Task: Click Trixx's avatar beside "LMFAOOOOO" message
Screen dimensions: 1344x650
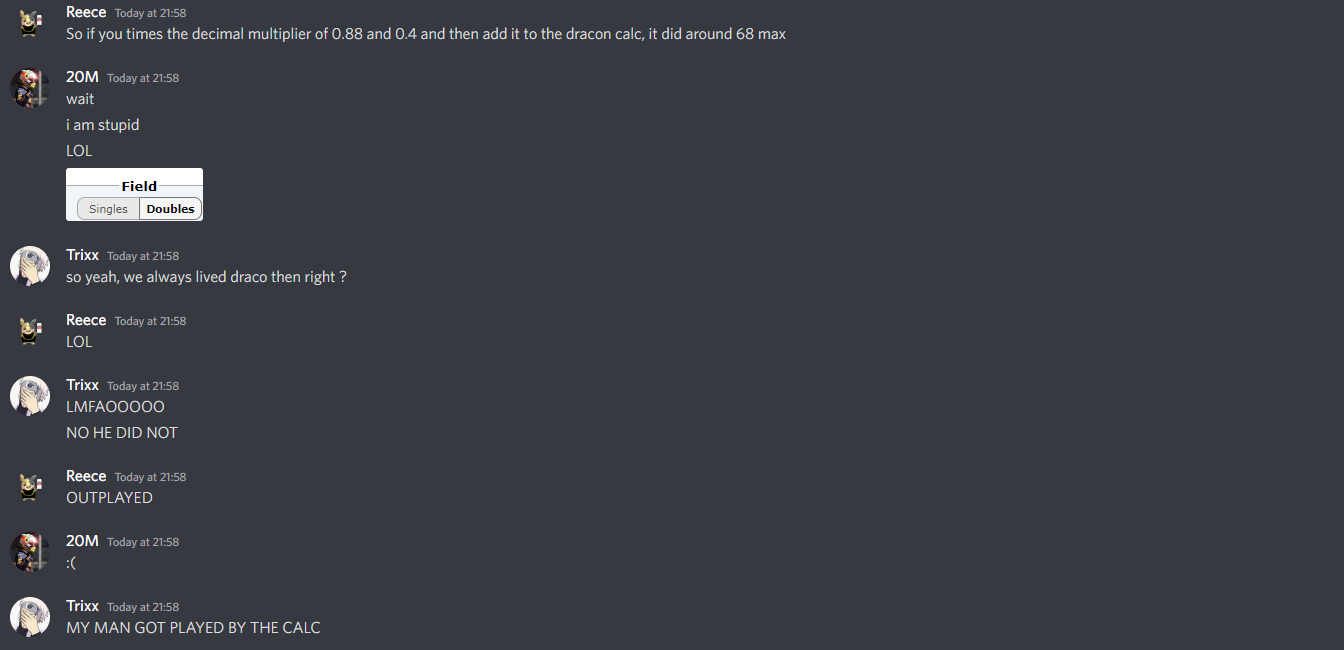Action: [30, 396]
